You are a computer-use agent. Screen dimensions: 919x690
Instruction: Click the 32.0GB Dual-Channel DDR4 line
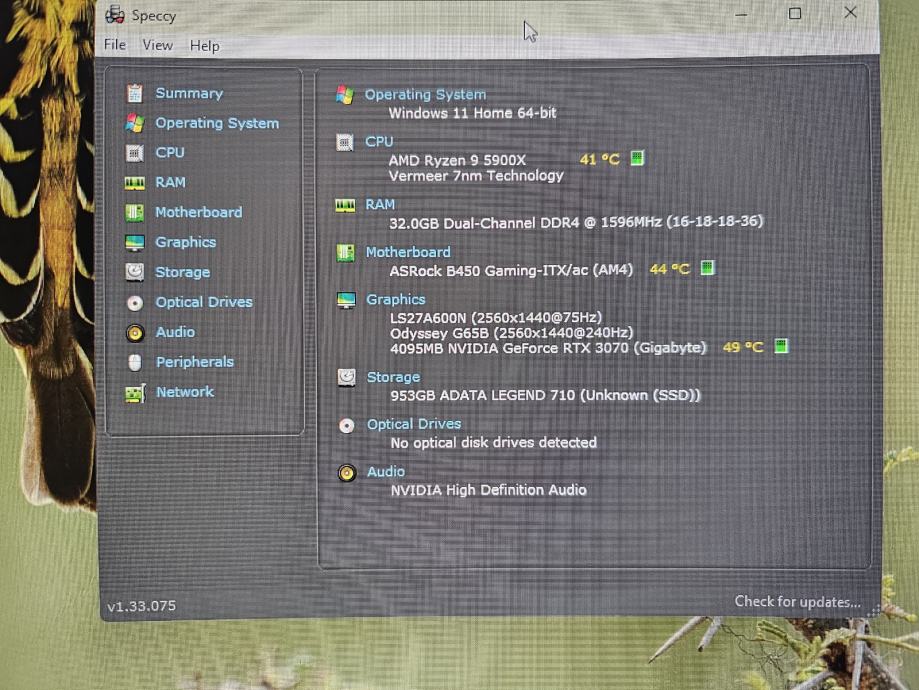(x=576, y=223)
